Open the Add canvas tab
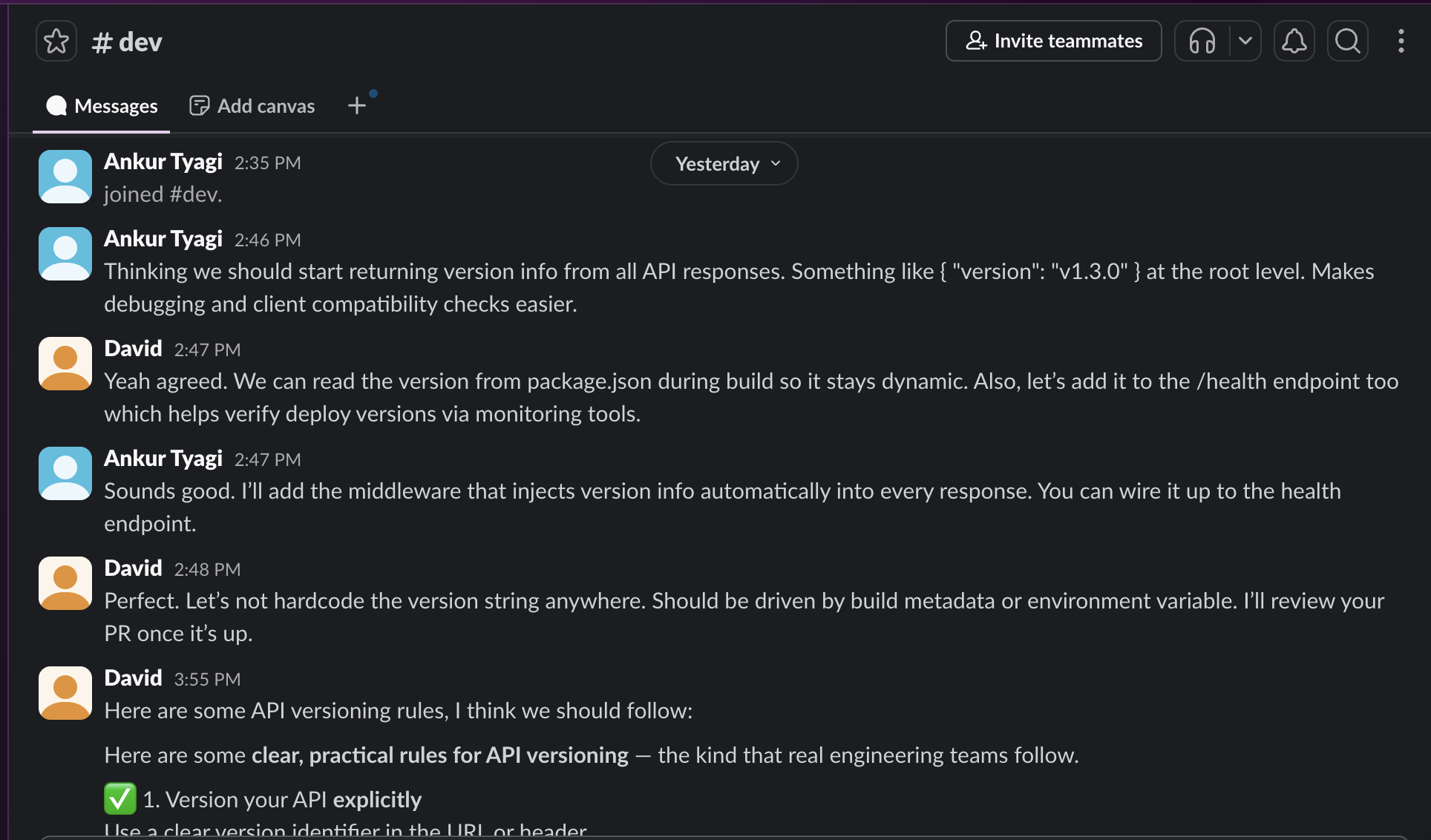Viewport: 1431px width, 840px height. tap(252, 106)
